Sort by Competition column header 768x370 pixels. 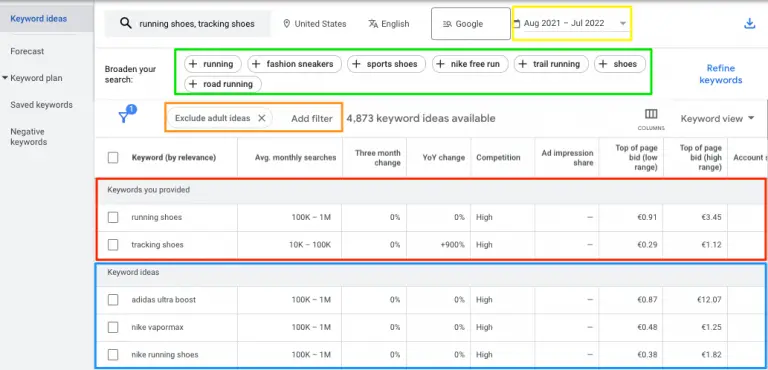(498, 158)
